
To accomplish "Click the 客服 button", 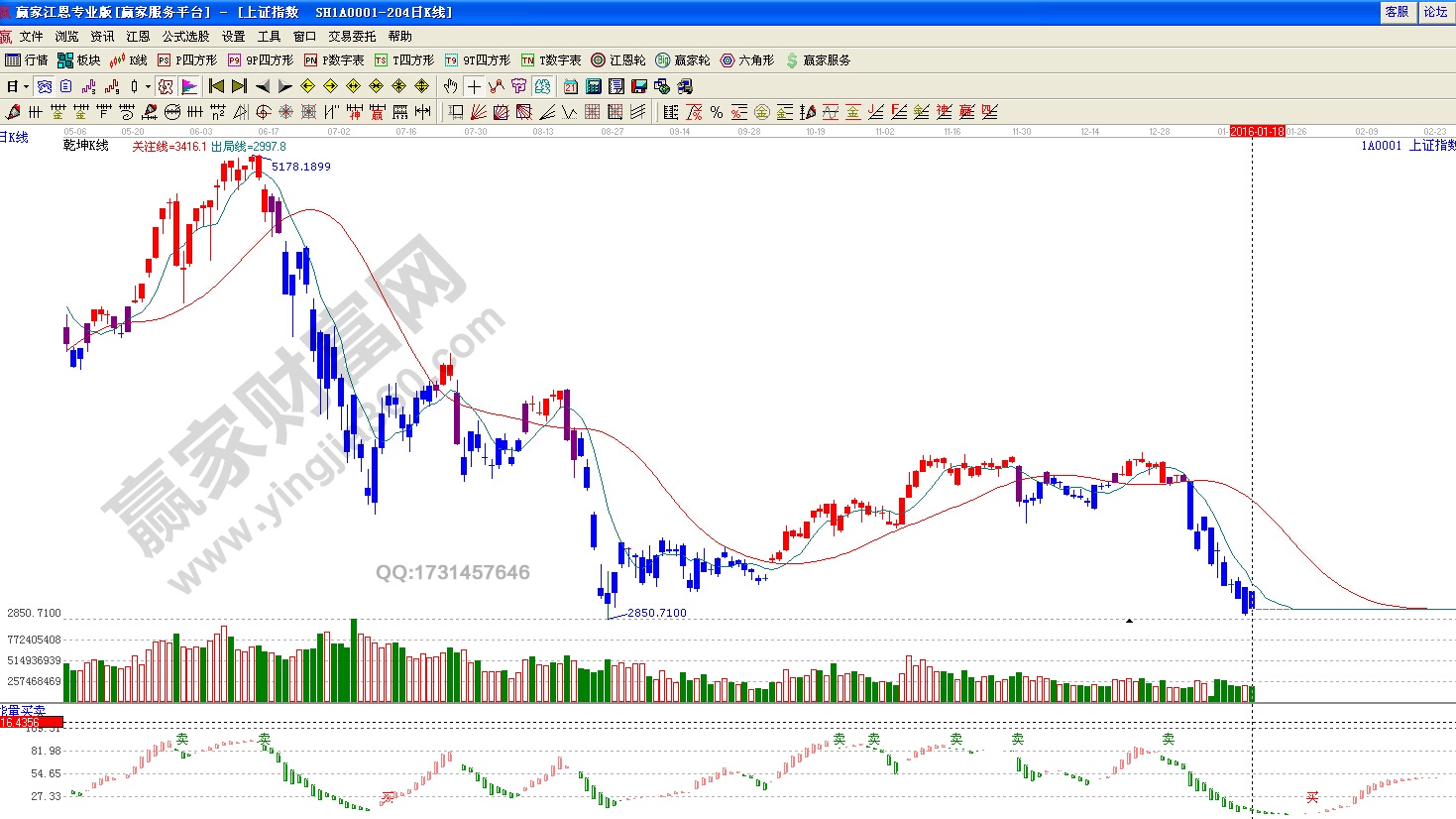I will click(x=1397, y=12).
